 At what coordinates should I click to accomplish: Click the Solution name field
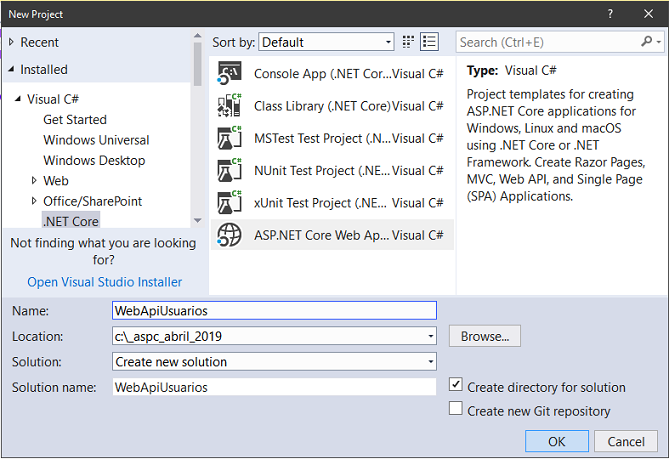(x=274, y=387)
